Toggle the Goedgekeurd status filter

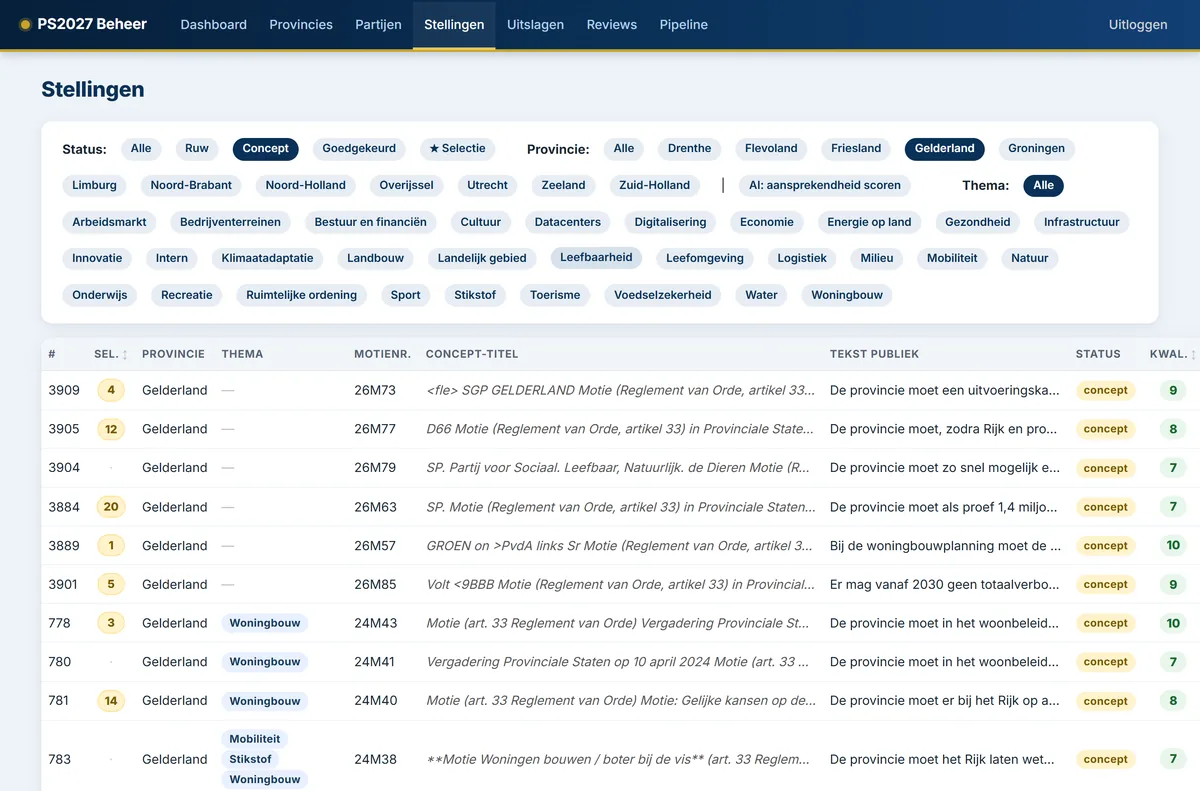(x=359, y=149)
